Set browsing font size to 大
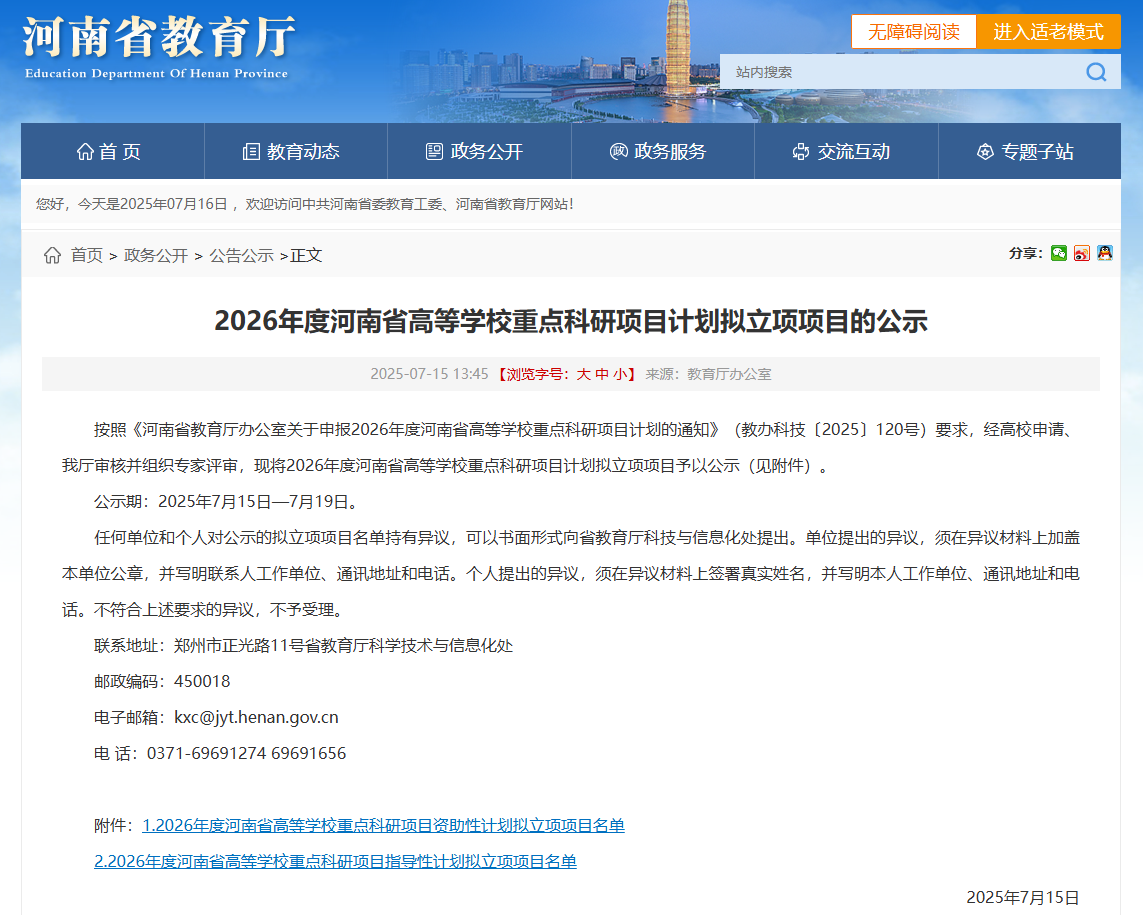This screenshot has width=1143, height=915. (x=583, y=374)
